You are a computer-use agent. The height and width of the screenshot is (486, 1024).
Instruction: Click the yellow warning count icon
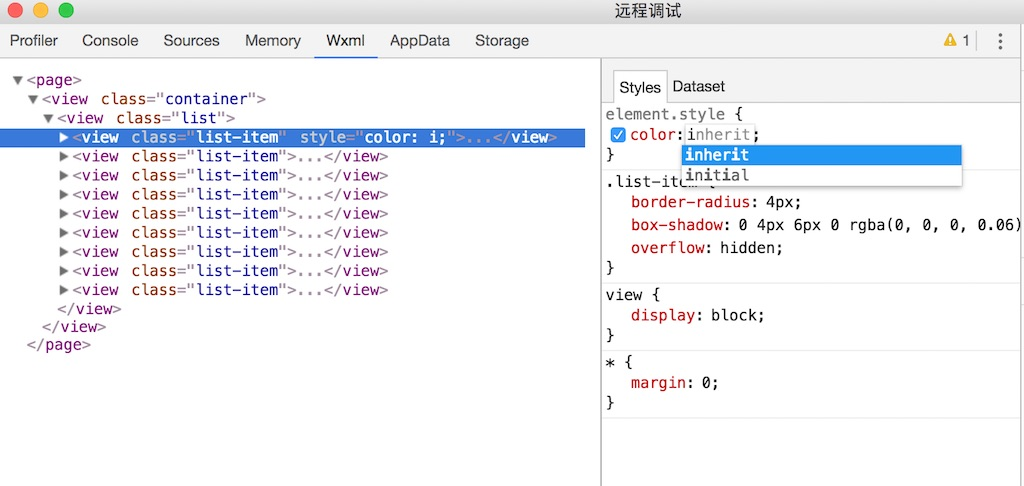956,41
